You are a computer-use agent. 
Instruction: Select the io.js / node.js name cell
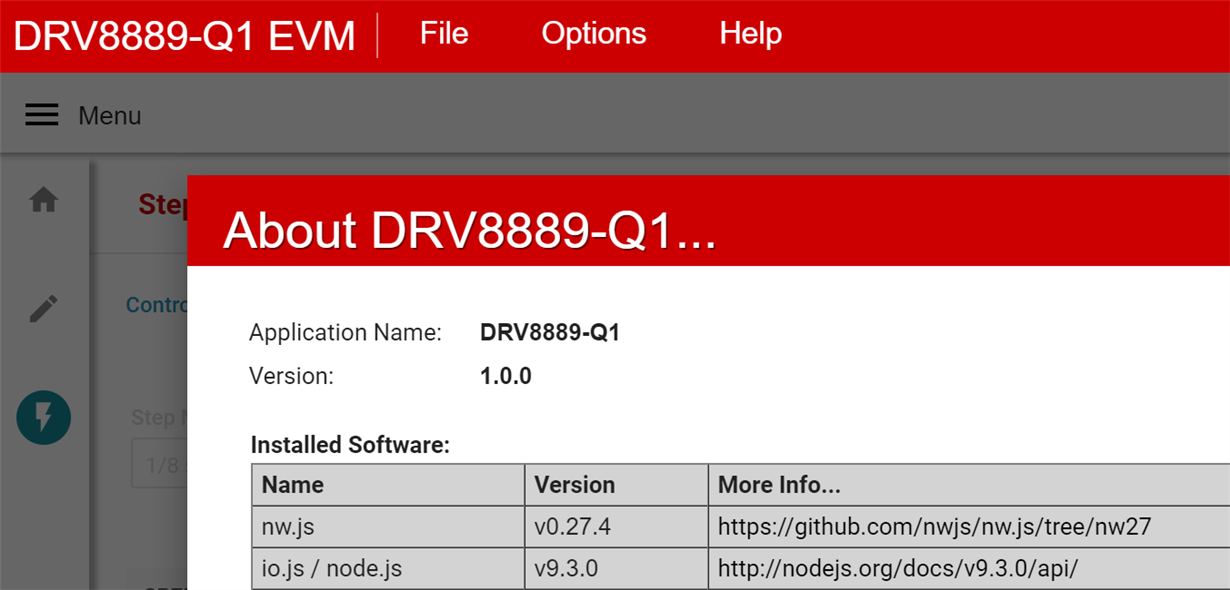tap(388, 568)
